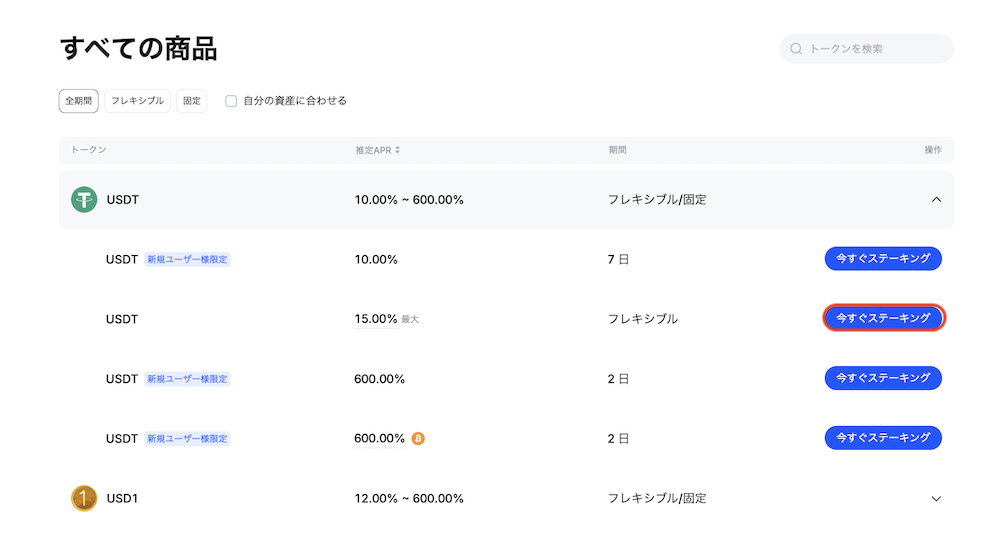
Task: Click the 7 日 period value
Action: pos(618,260)
